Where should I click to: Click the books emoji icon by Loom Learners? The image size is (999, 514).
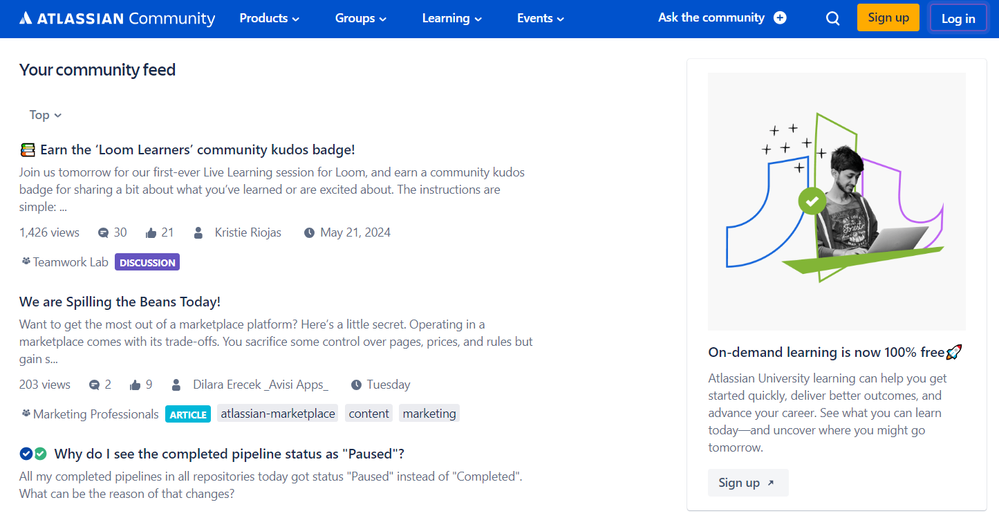click(27, 150)
